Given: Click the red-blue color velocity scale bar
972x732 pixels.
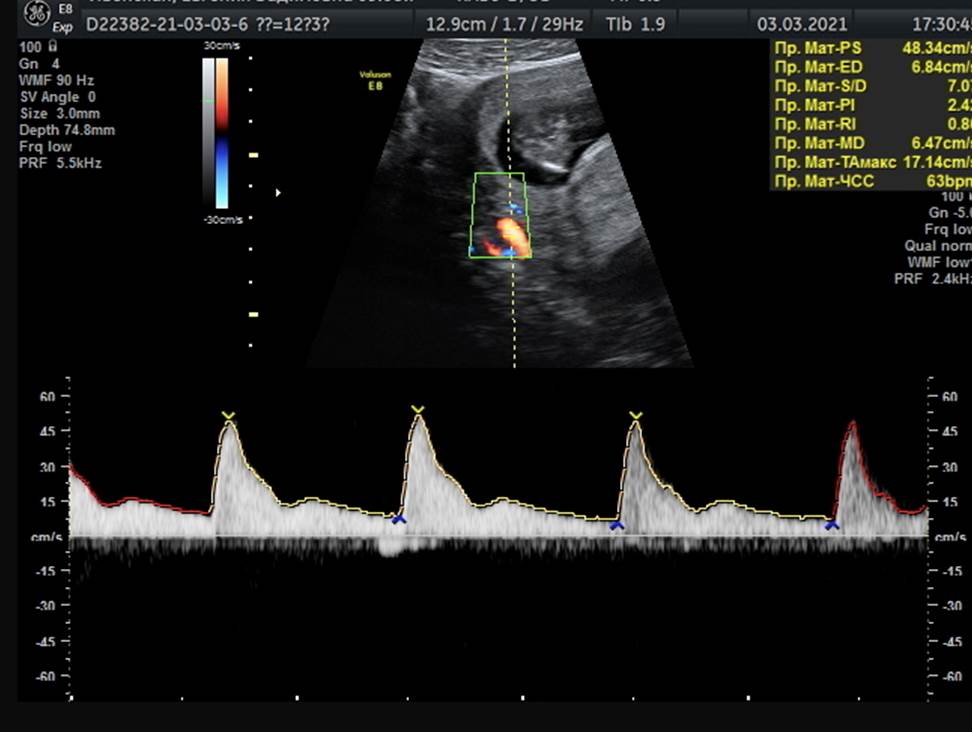Looking at the screenshot, I should click(x=222, y=133).
